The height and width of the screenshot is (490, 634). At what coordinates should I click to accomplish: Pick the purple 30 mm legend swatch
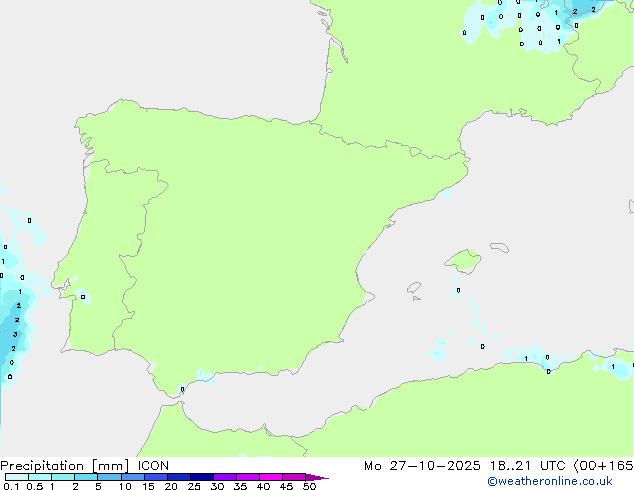click(224, 478)
